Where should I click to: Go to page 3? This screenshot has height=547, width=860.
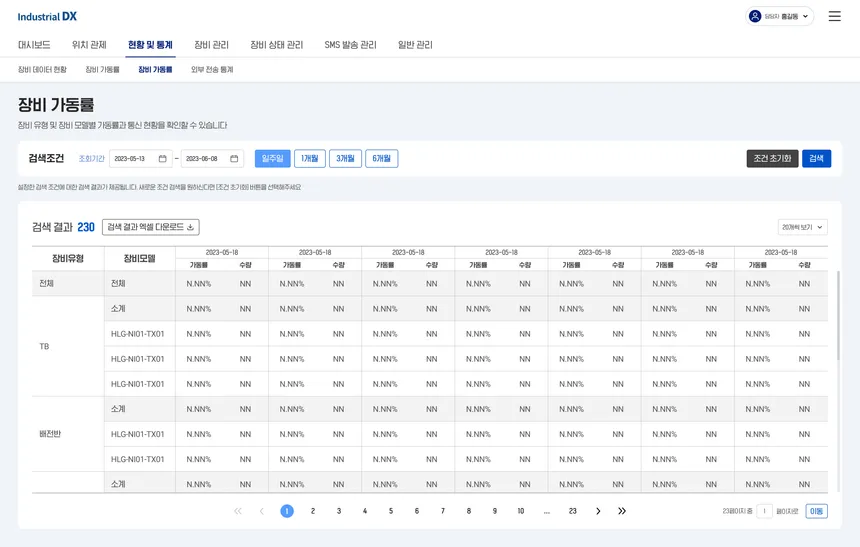click(339, 511)
